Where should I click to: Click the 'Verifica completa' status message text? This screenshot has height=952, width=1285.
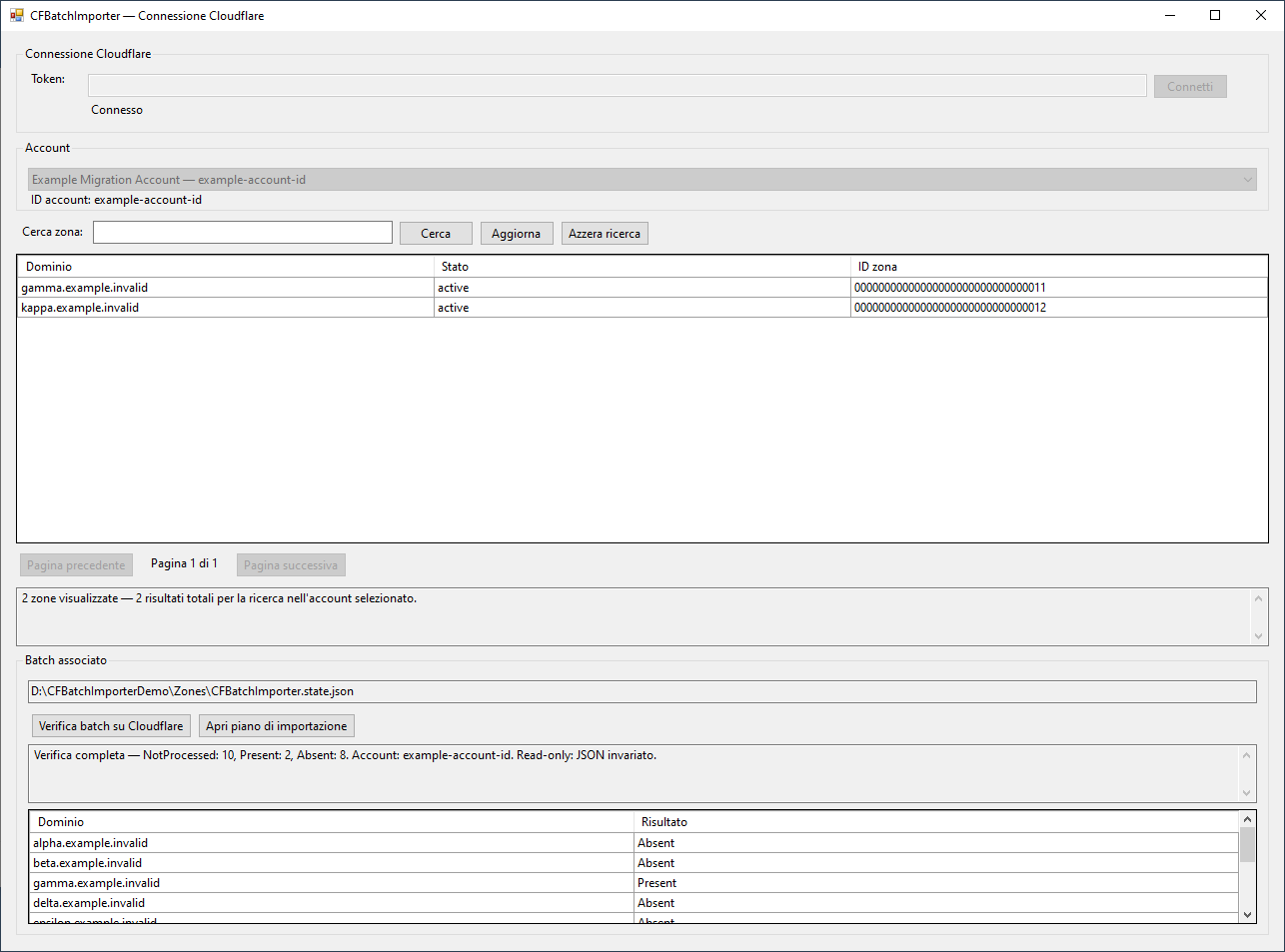345,755
